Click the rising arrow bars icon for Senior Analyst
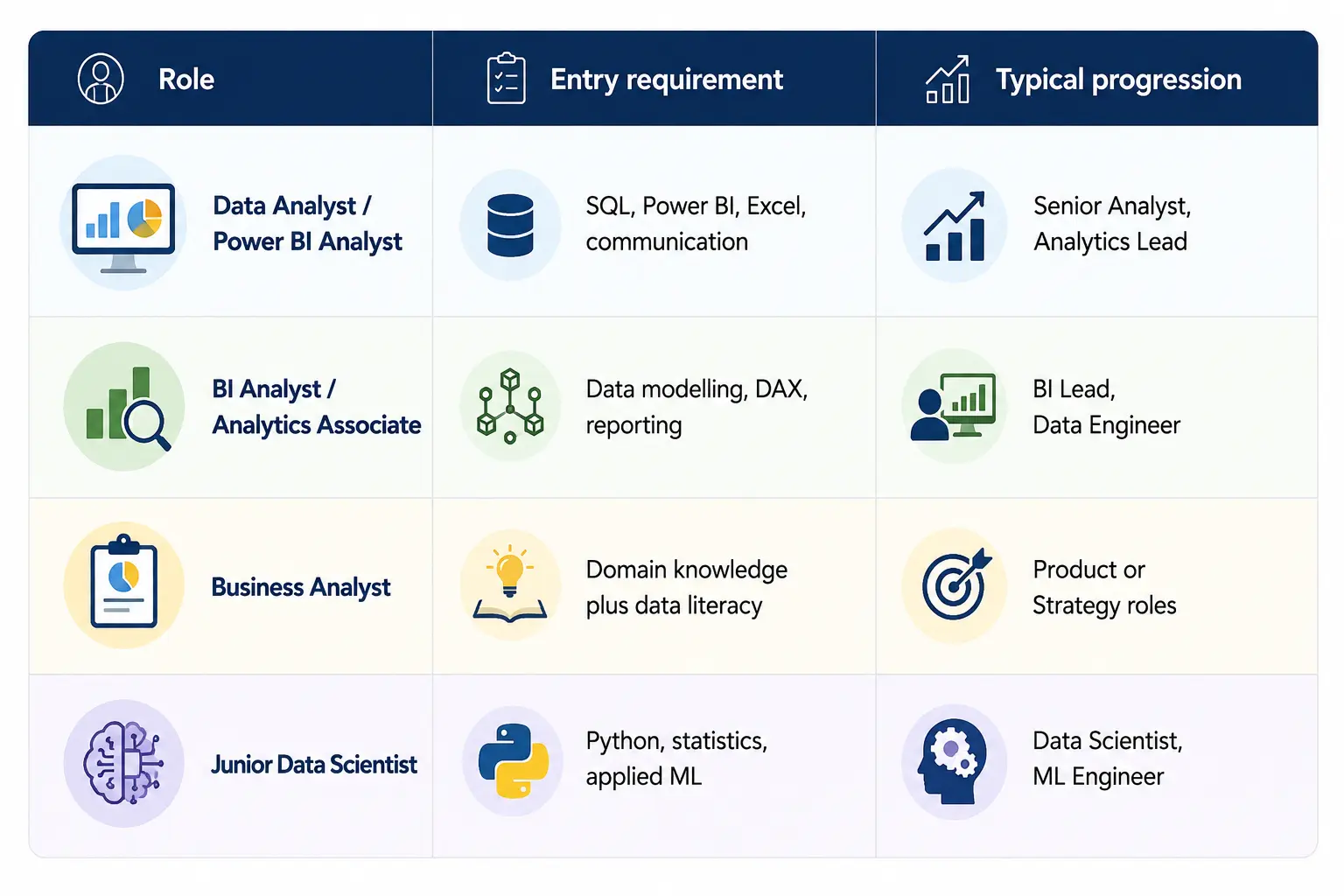This screenshot has height=896, width=1344. click(955, 226)
